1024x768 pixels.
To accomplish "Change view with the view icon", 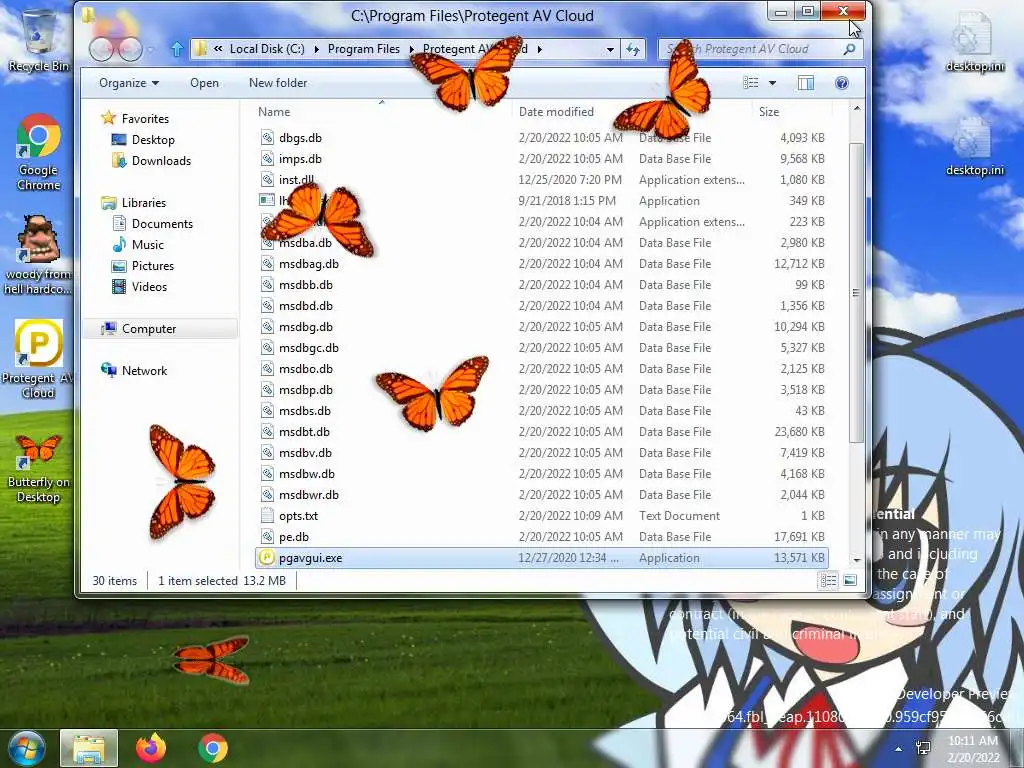I will (751, 83).
